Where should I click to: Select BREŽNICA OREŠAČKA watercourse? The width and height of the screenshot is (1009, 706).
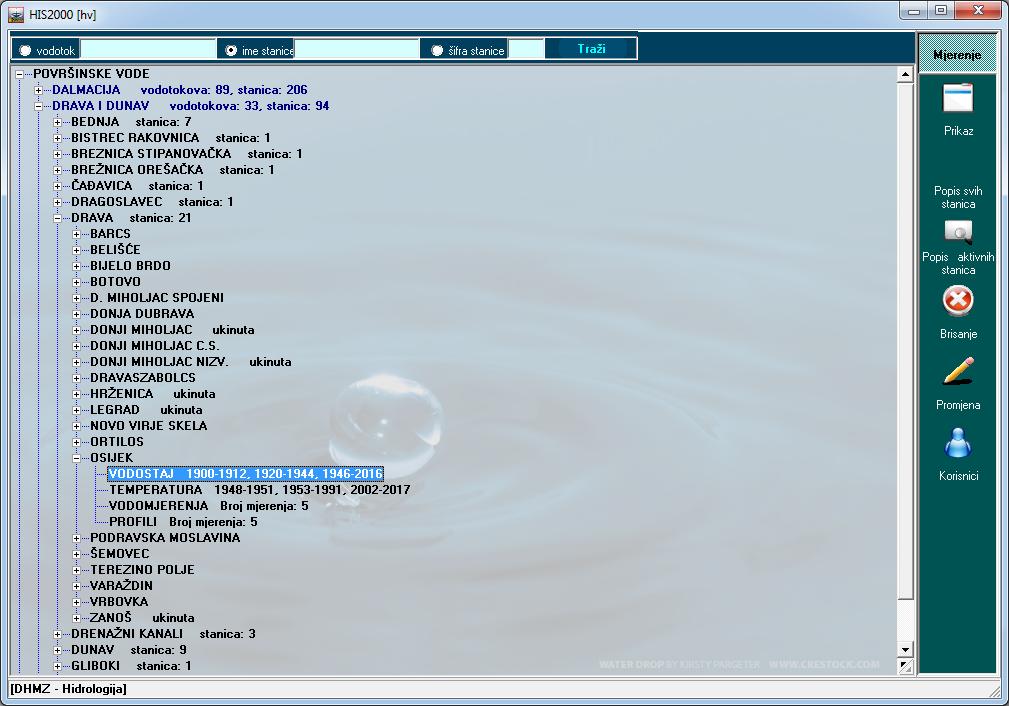[172, 170]
